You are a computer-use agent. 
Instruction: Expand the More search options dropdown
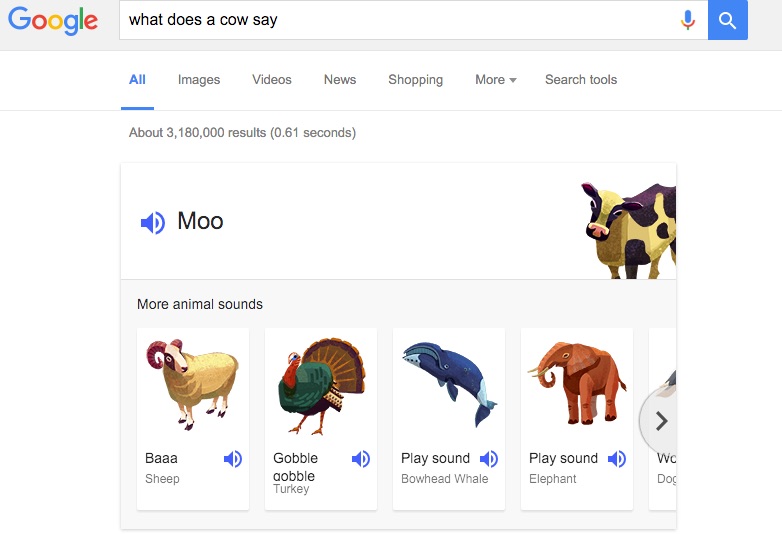coord(495,80)
